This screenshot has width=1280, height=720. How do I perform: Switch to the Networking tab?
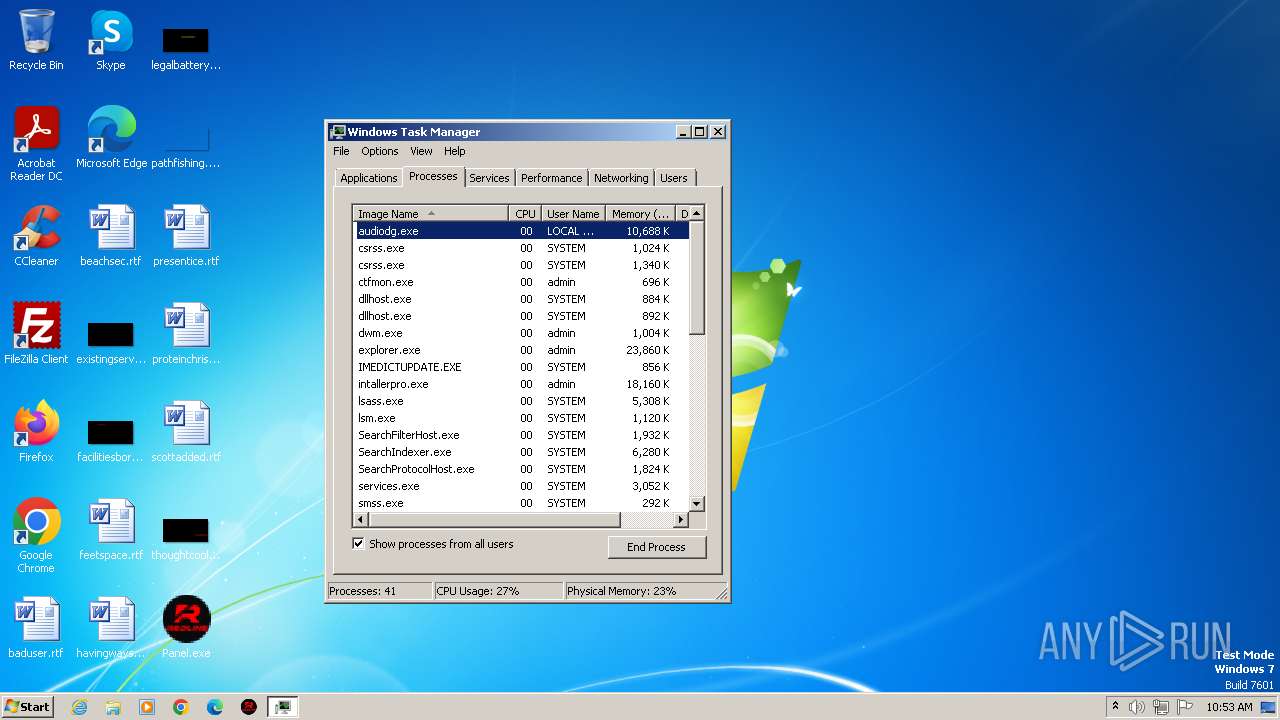coord(621,178)
